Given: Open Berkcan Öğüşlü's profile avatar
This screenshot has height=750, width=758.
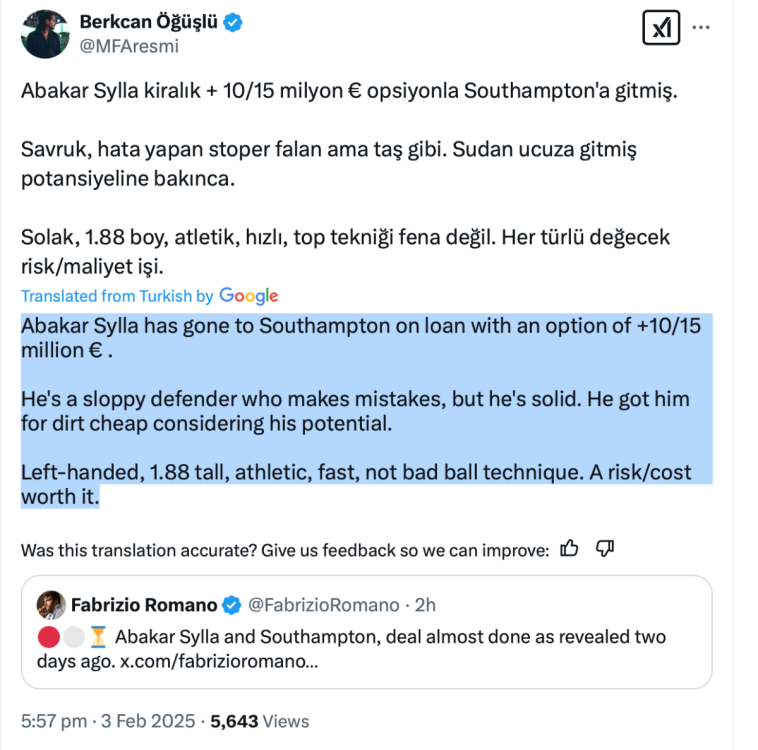Looking at the screenshot, I should 42,33.
